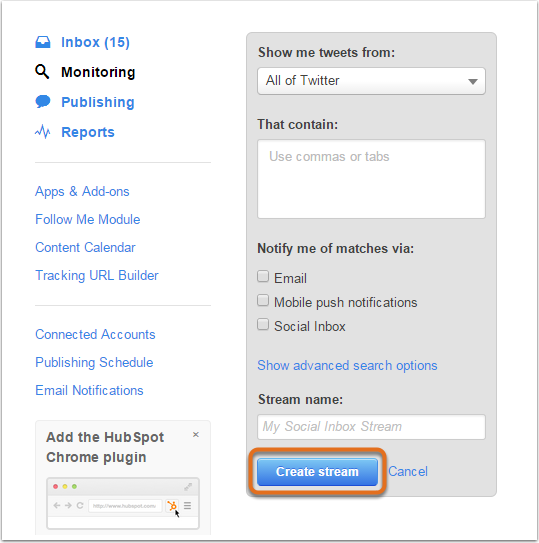539x543 pixels.
Task: Open Connected Accounts settings
Action: coord(95,335)
